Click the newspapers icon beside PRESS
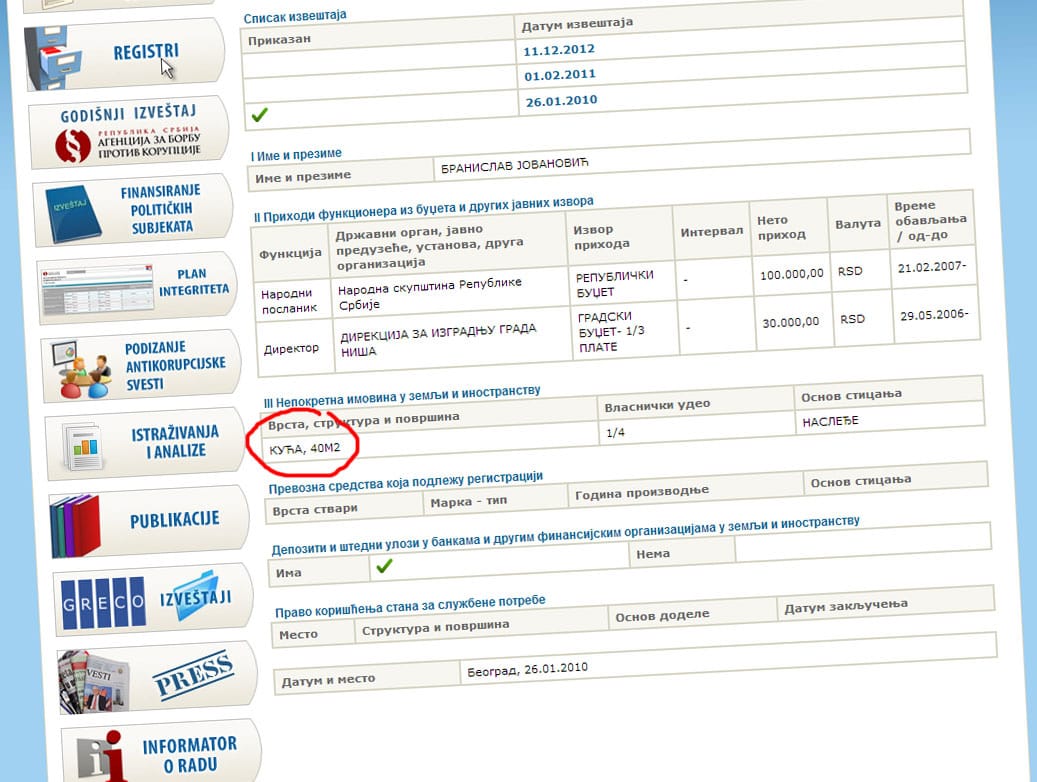The height and width of the screenshot is (782, 1037). [x=94, y=681]
